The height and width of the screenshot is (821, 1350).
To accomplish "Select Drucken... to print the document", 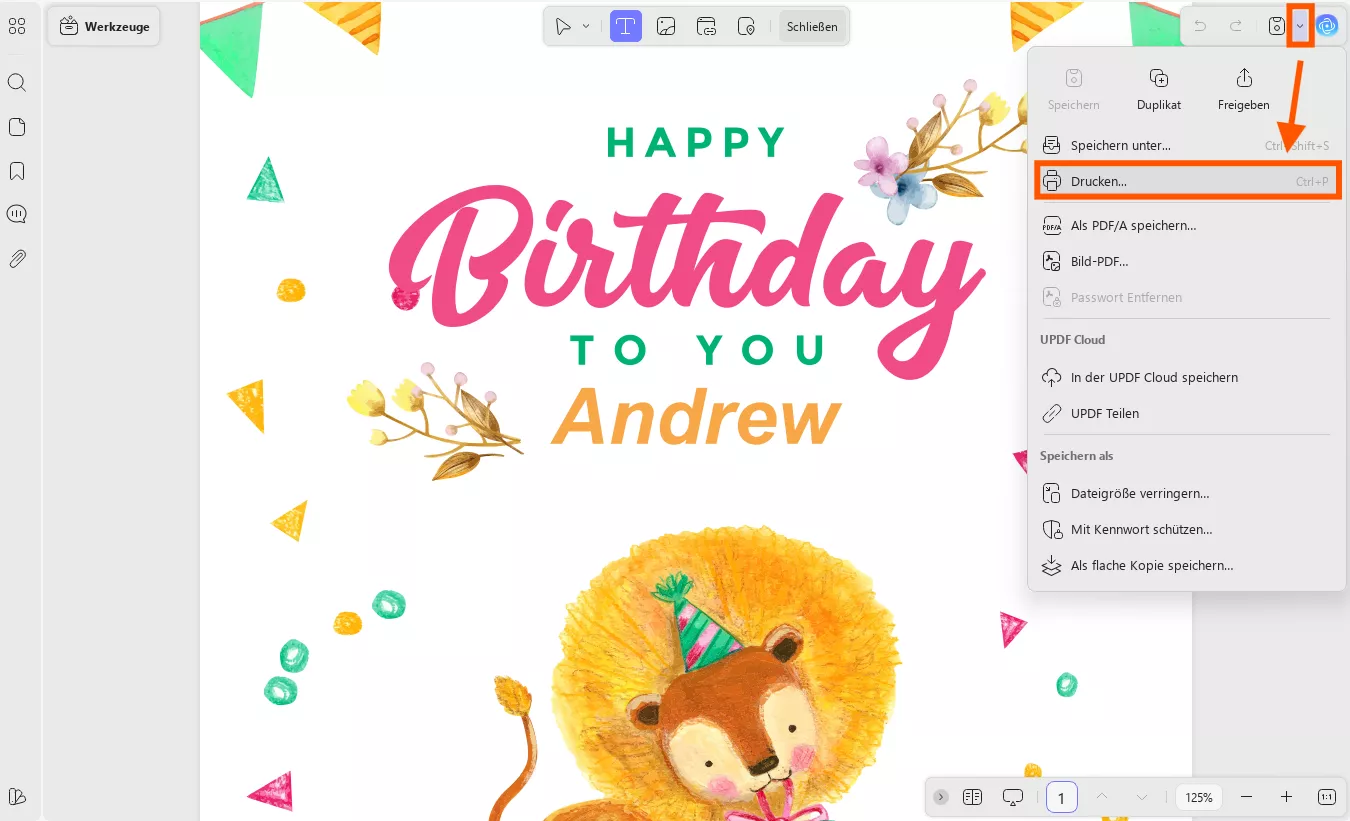I will point(1186,182).
